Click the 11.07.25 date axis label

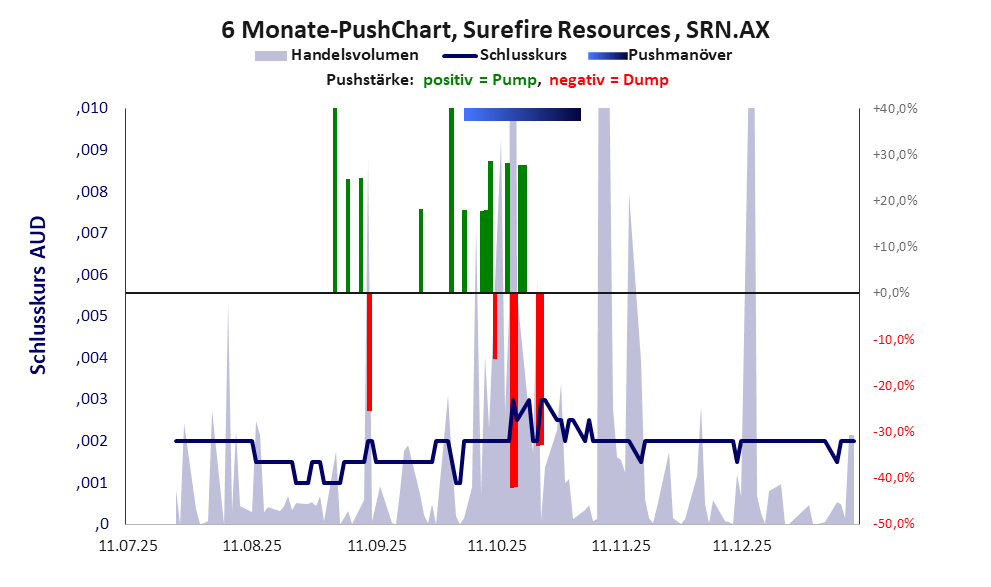pyautogui.click(x=126, y=546)
